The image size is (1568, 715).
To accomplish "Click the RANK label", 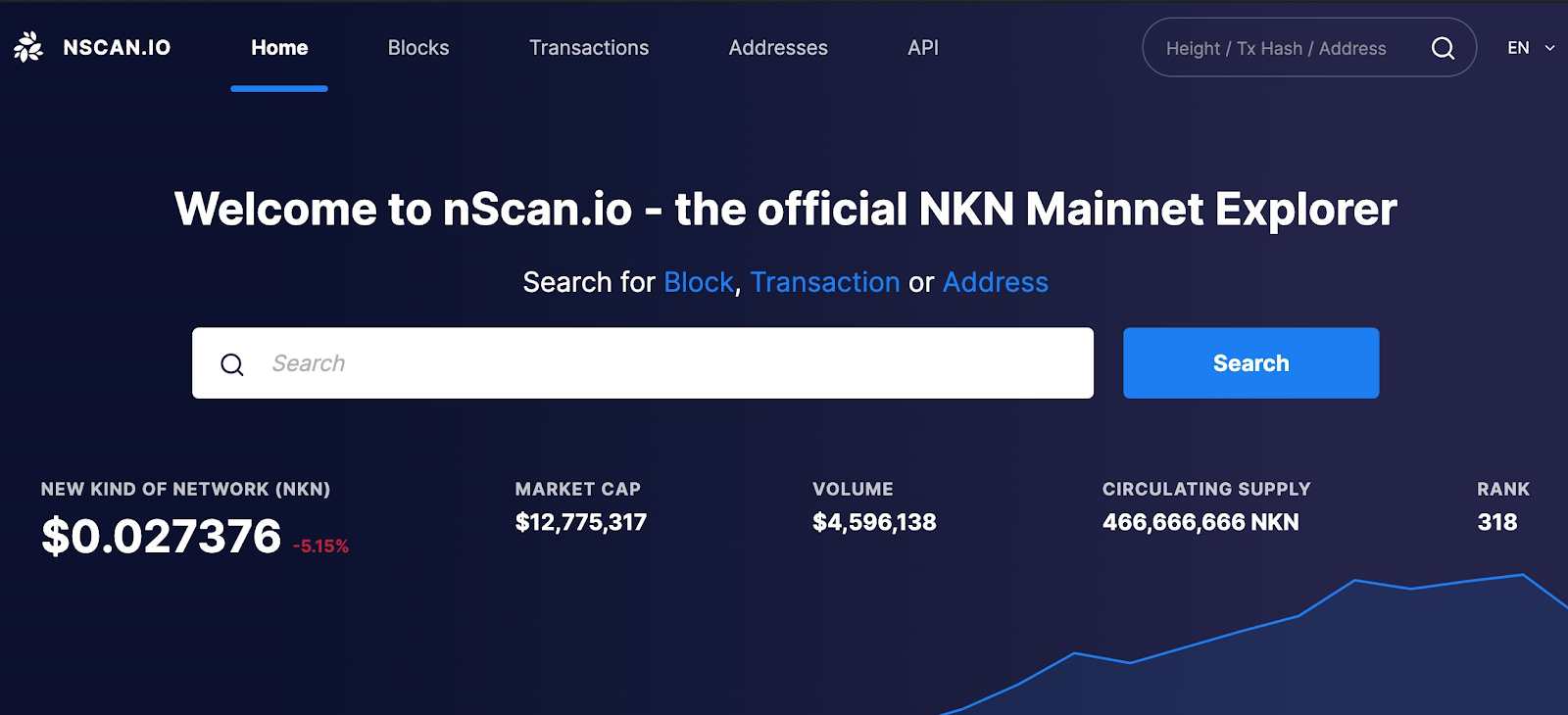I will tap(1503, 489).
